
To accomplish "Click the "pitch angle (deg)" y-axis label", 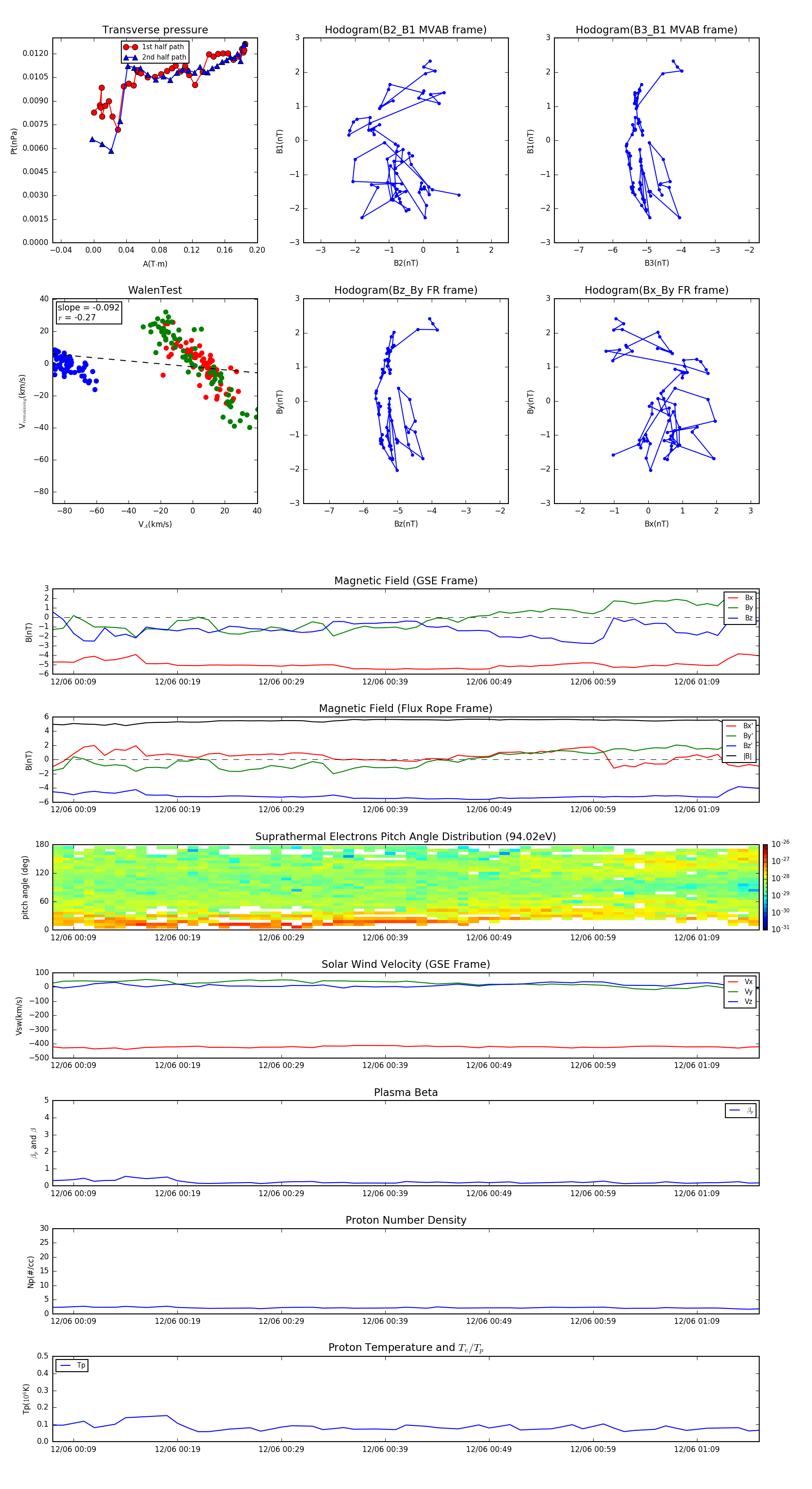I will [x=25, y=887].
